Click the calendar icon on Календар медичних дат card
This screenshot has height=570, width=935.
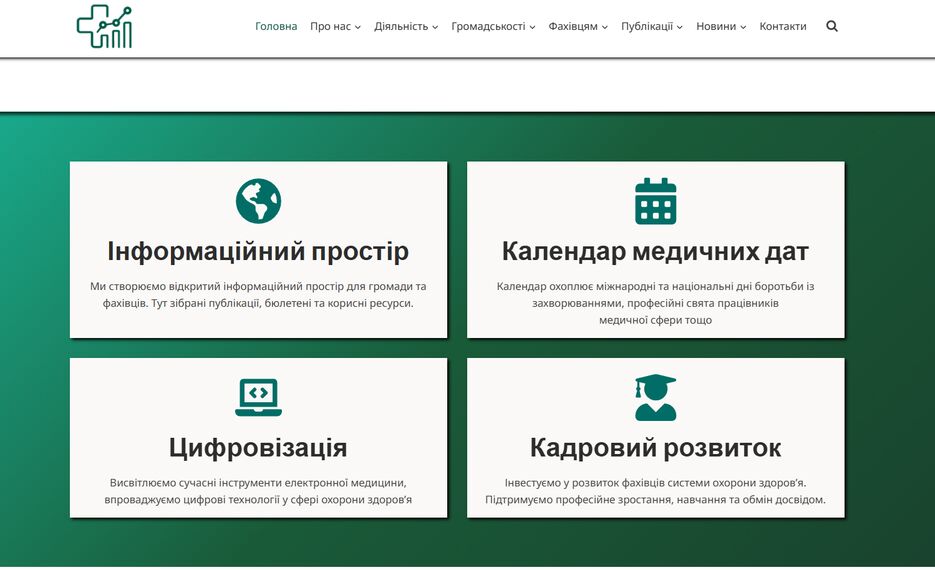655,201
